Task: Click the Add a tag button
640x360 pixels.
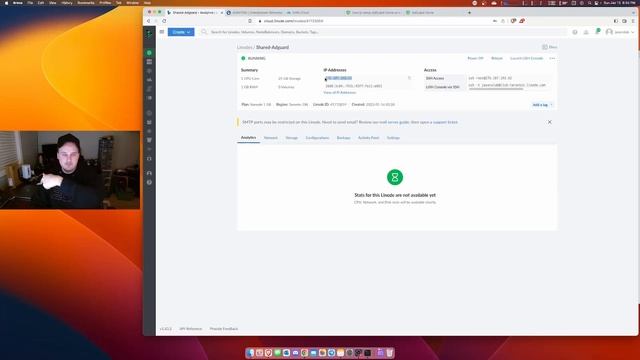Action: coord(542,105)
